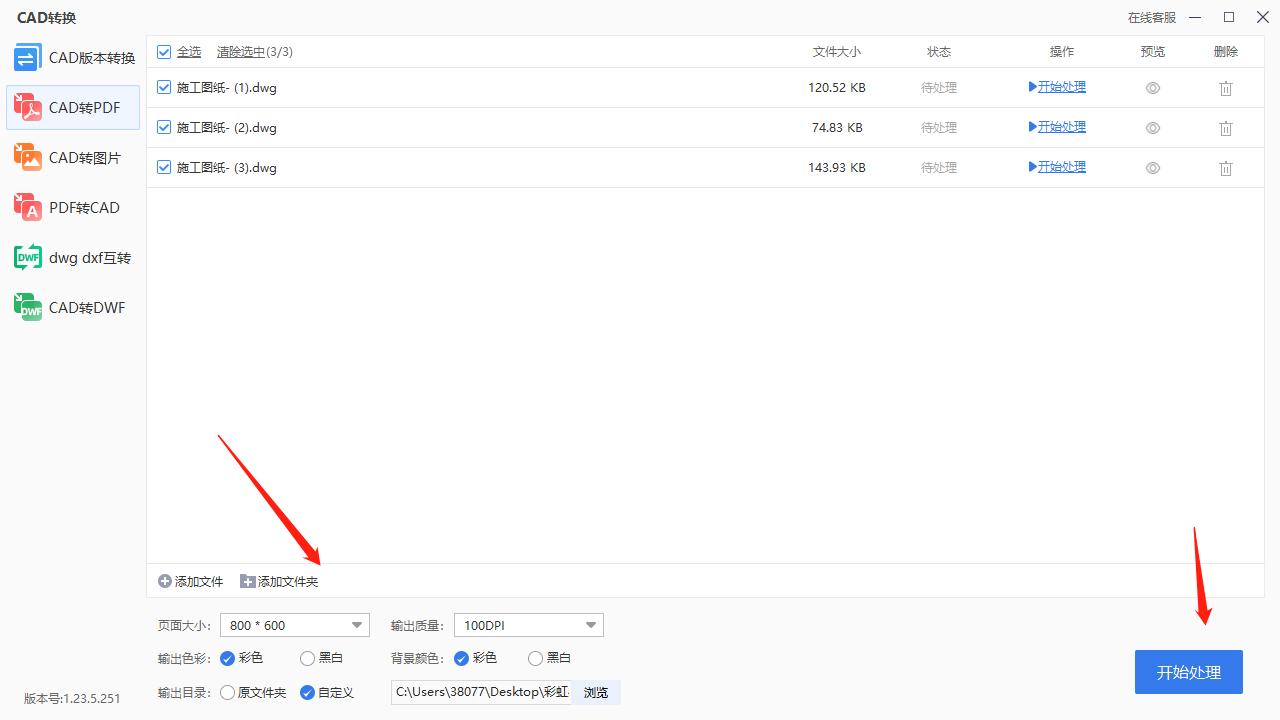This screenshot has height=720, width=1280.
Task: Click the PDF转CAD sidebar icon
Action: pos(28,208)
